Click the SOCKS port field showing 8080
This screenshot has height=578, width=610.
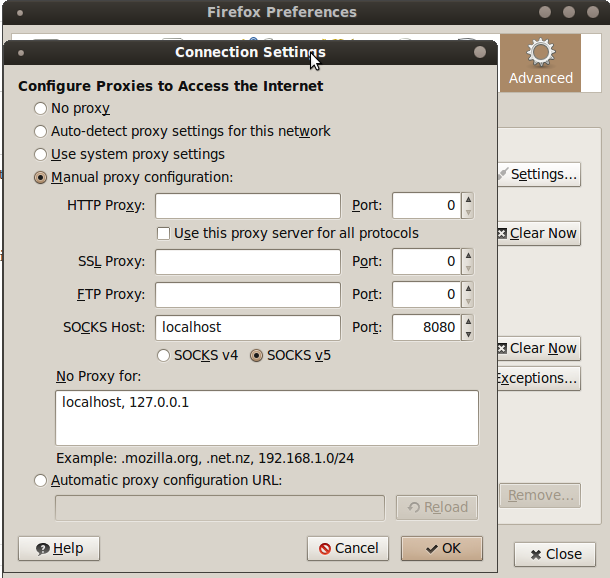[426, 328]
